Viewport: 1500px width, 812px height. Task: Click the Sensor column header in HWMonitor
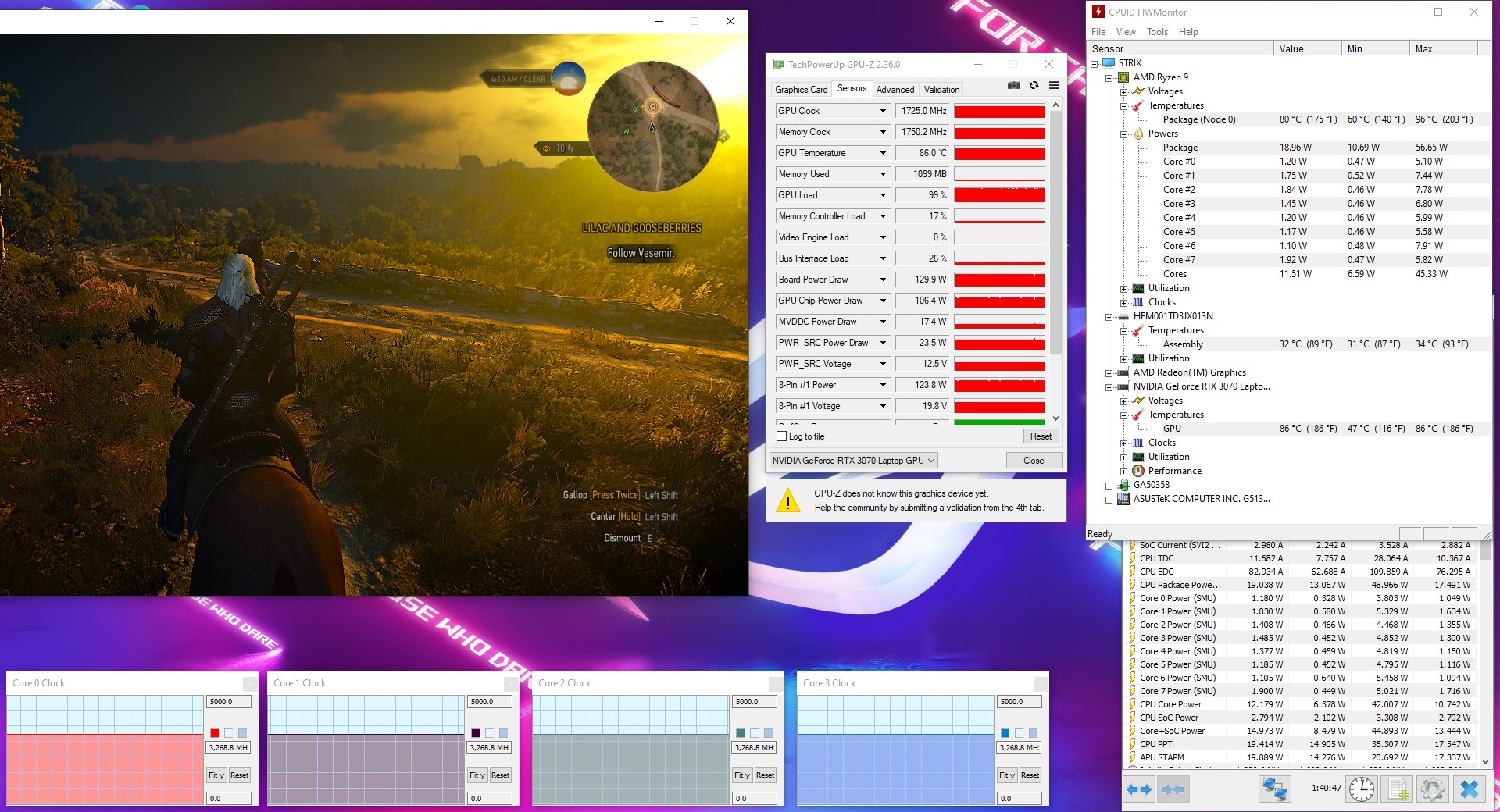[1180, 48]
